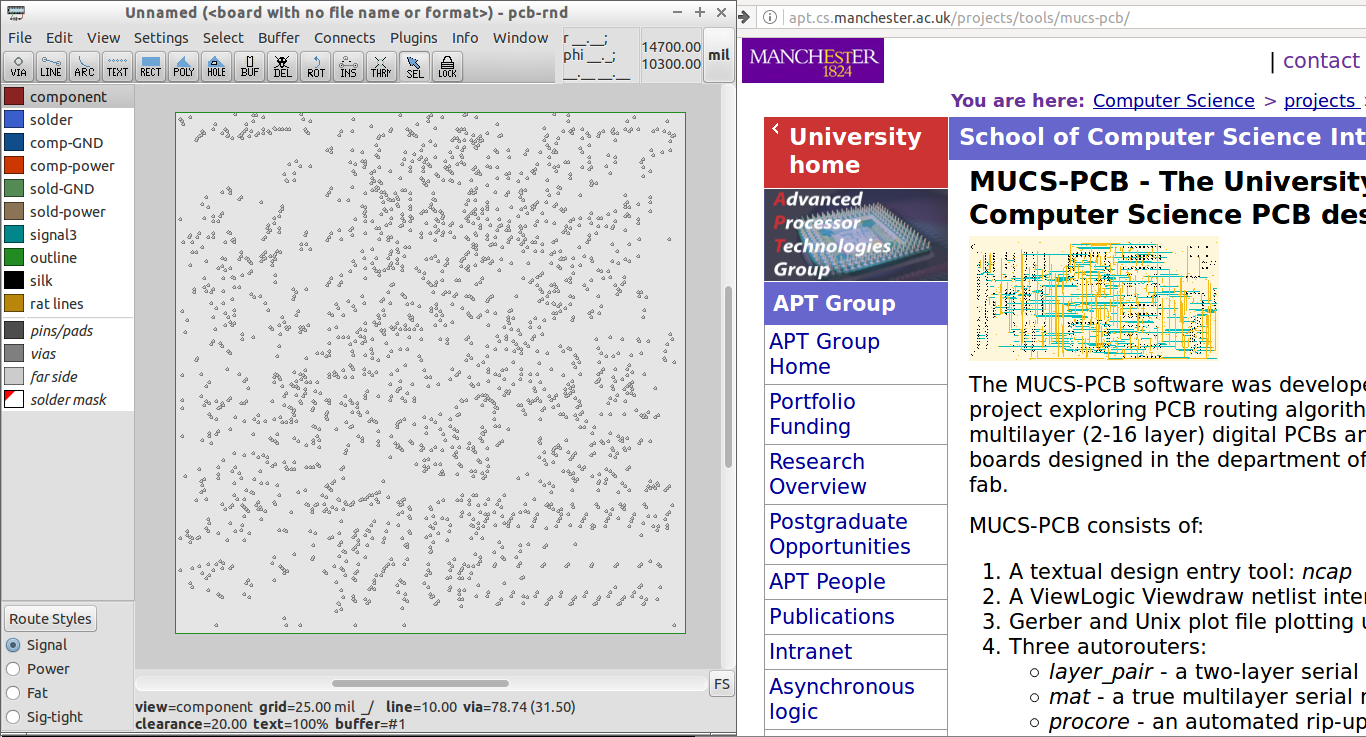Select the THRM thermal tool
Viewport: 1366px width, 737px height.
(381, 67)
